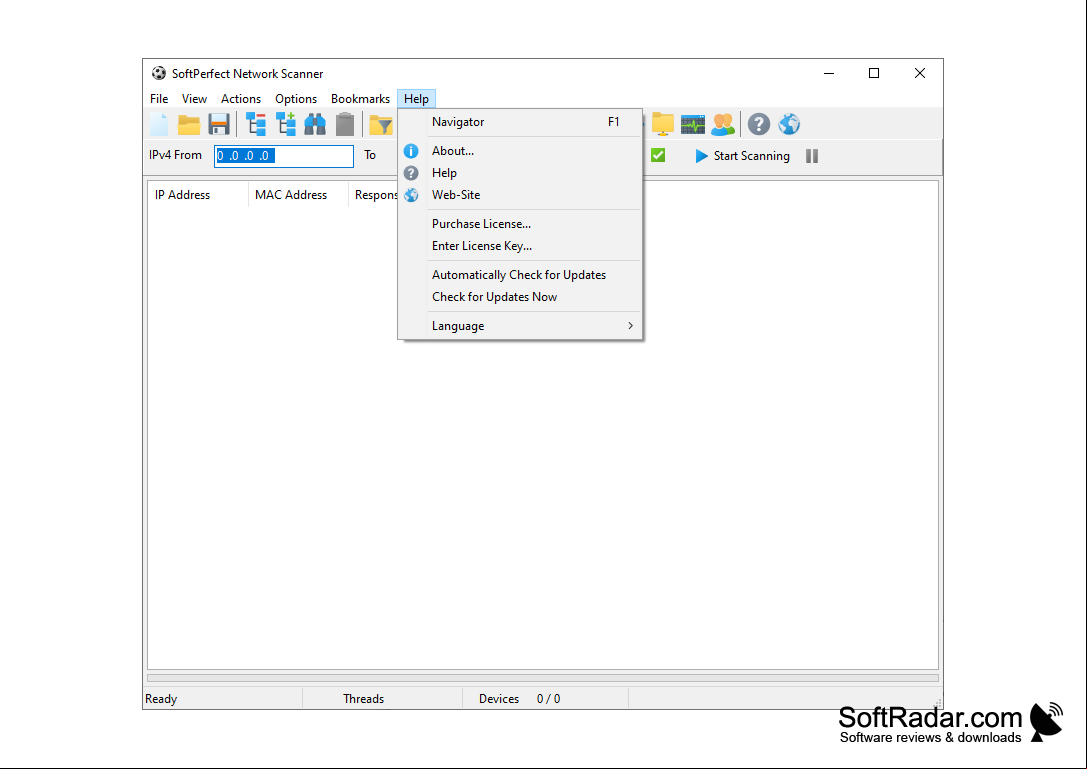The height and width of the screenshot is (769, 1087).
Task: Click the Threads status bar label
Action: tap(363, 699)
